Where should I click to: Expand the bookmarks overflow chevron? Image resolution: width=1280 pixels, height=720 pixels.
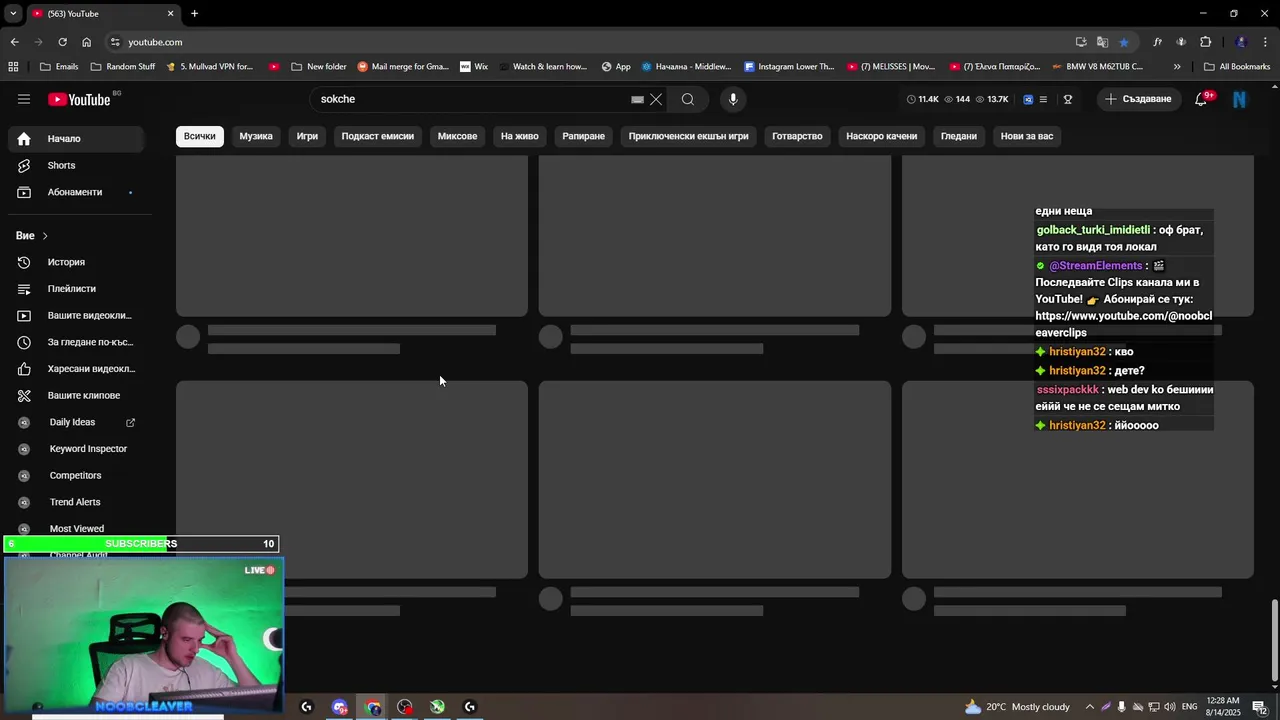[x=1177, y=67]
